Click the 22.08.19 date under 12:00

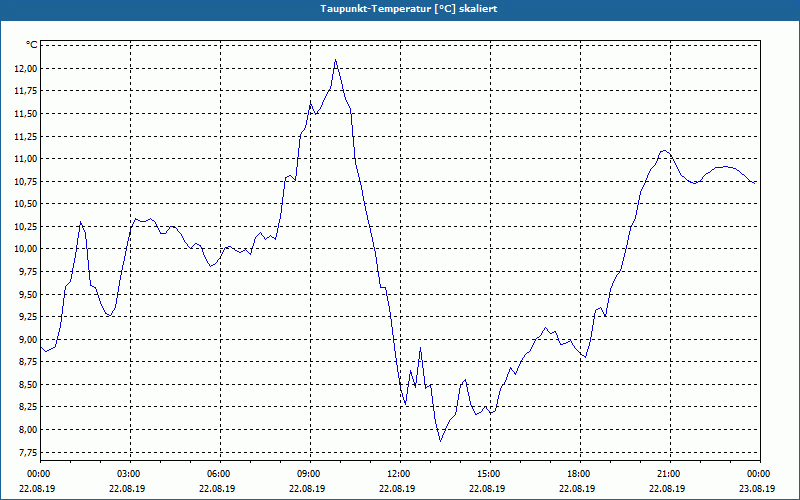pyautogui.click(x=397, y=488)
